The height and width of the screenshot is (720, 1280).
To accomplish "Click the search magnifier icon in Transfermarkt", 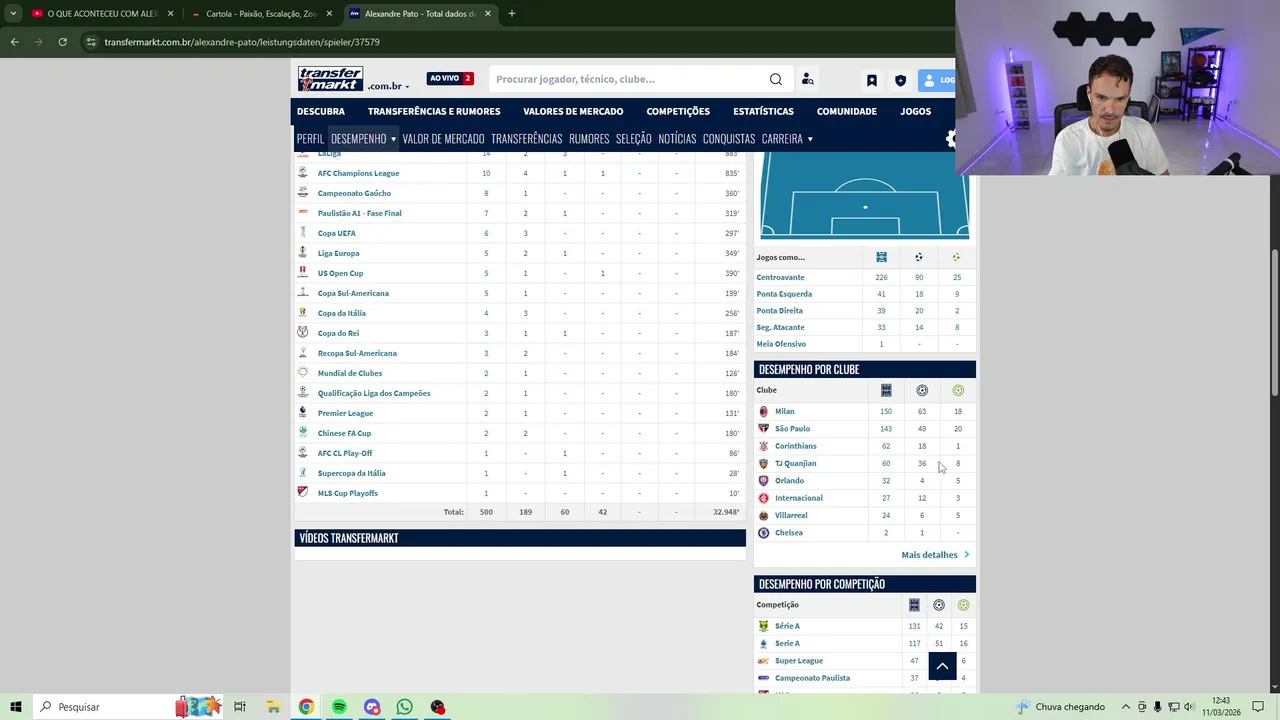I will tap(776, 79).
